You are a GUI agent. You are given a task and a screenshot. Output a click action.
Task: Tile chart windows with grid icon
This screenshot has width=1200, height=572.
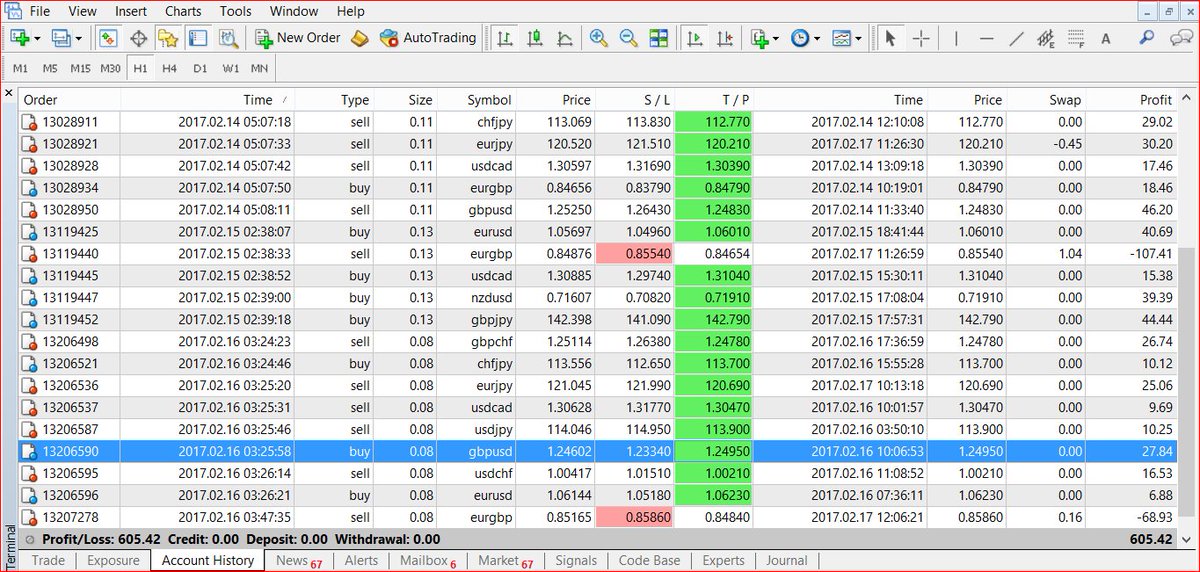pos(658,38)
